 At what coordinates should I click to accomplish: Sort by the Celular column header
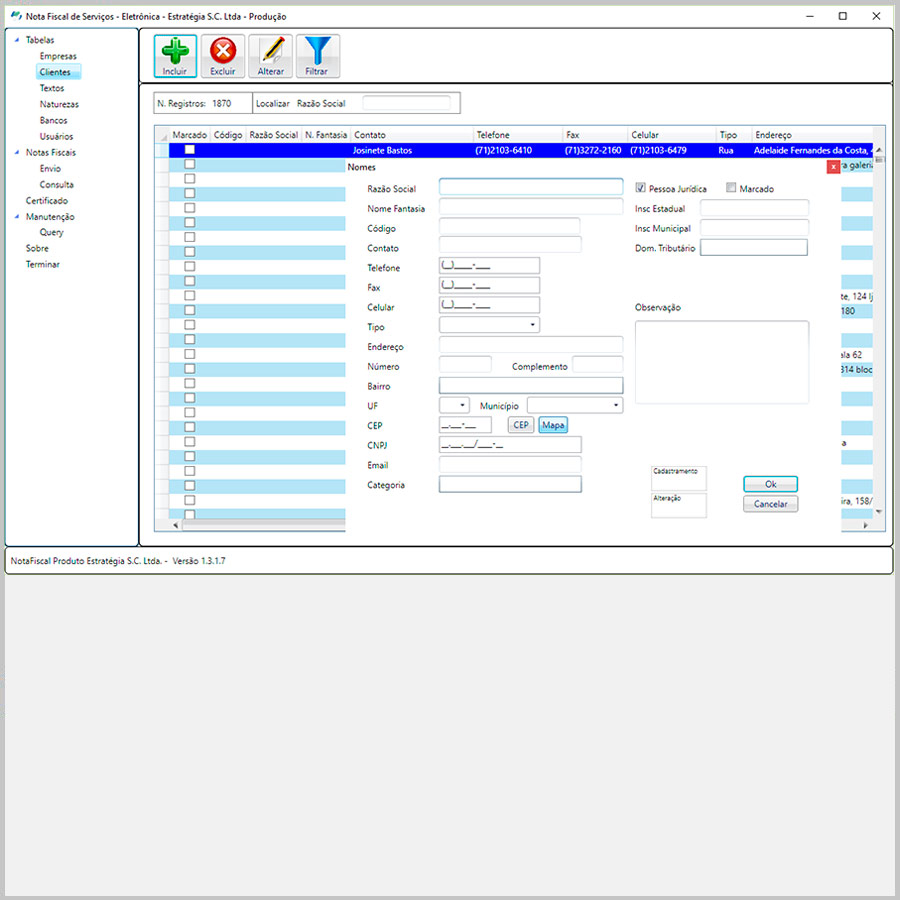(x=672, y=134)
